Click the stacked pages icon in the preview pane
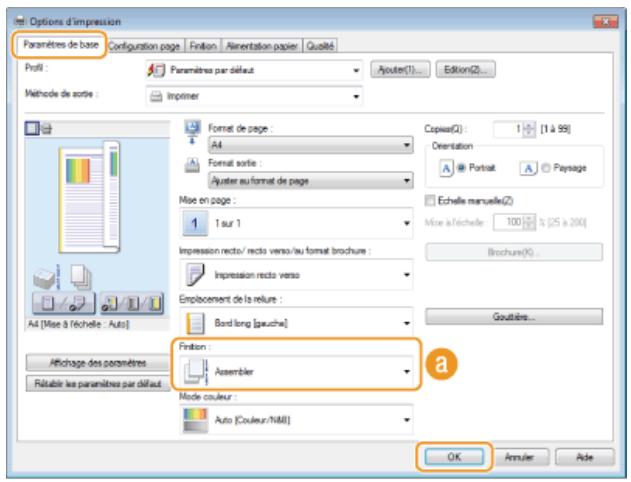The width and height of the screenshot is (631, 482). (81, 277)
